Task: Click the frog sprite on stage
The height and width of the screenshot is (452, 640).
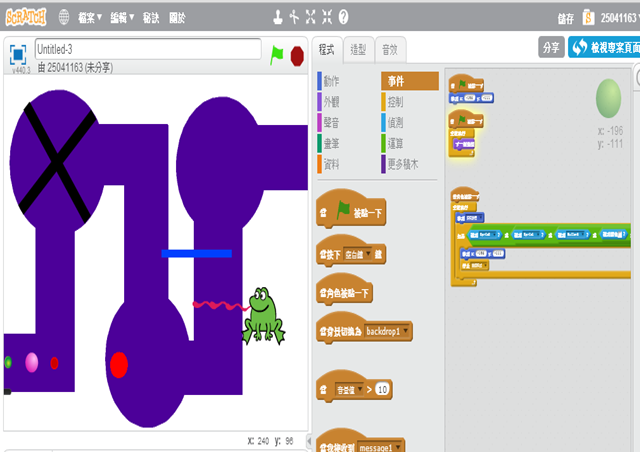Action: (x=264, y=315)
